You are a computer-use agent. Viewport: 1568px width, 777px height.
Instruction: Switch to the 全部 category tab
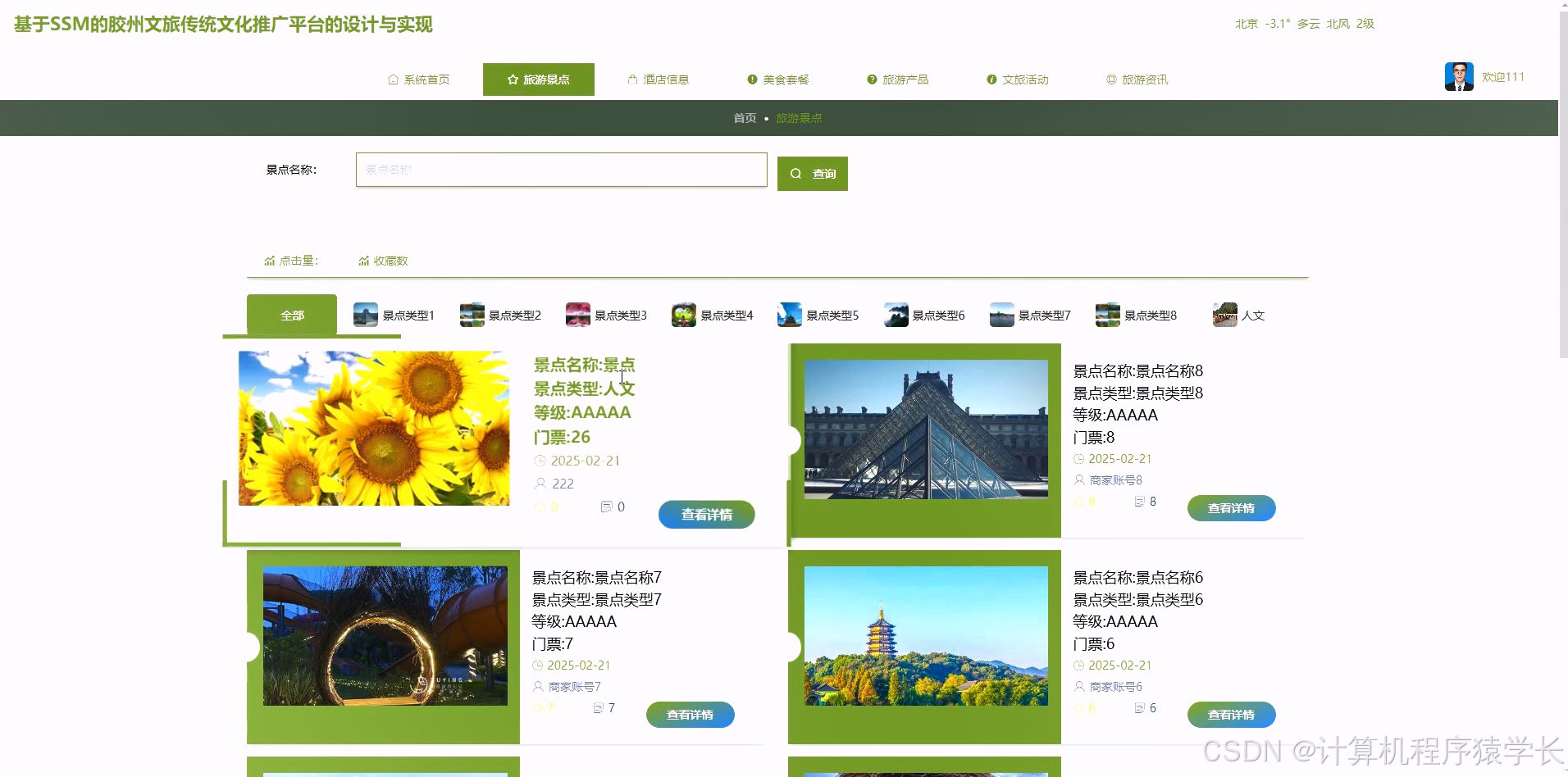[x=292, y=315]
